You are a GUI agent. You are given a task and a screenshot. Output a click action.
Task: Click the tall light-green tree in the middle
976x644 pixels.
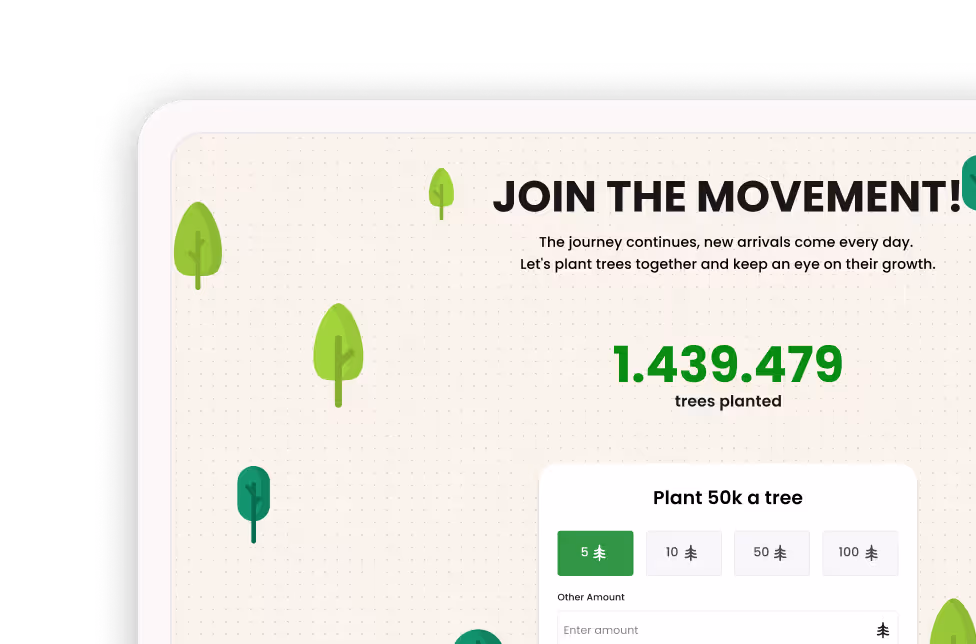[x=338, y=355]
